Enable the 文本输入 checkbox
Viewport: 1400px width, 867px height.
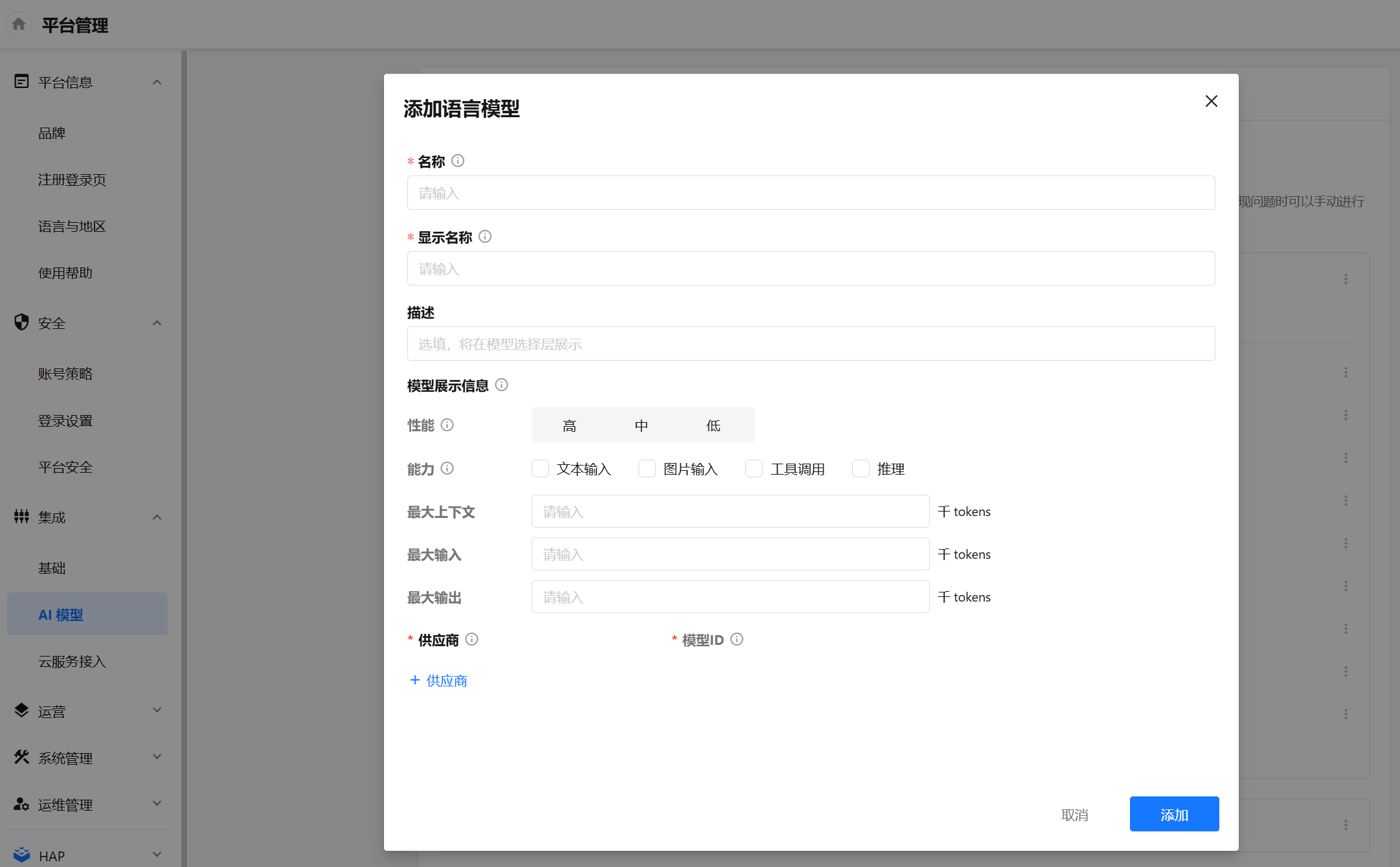540,468
